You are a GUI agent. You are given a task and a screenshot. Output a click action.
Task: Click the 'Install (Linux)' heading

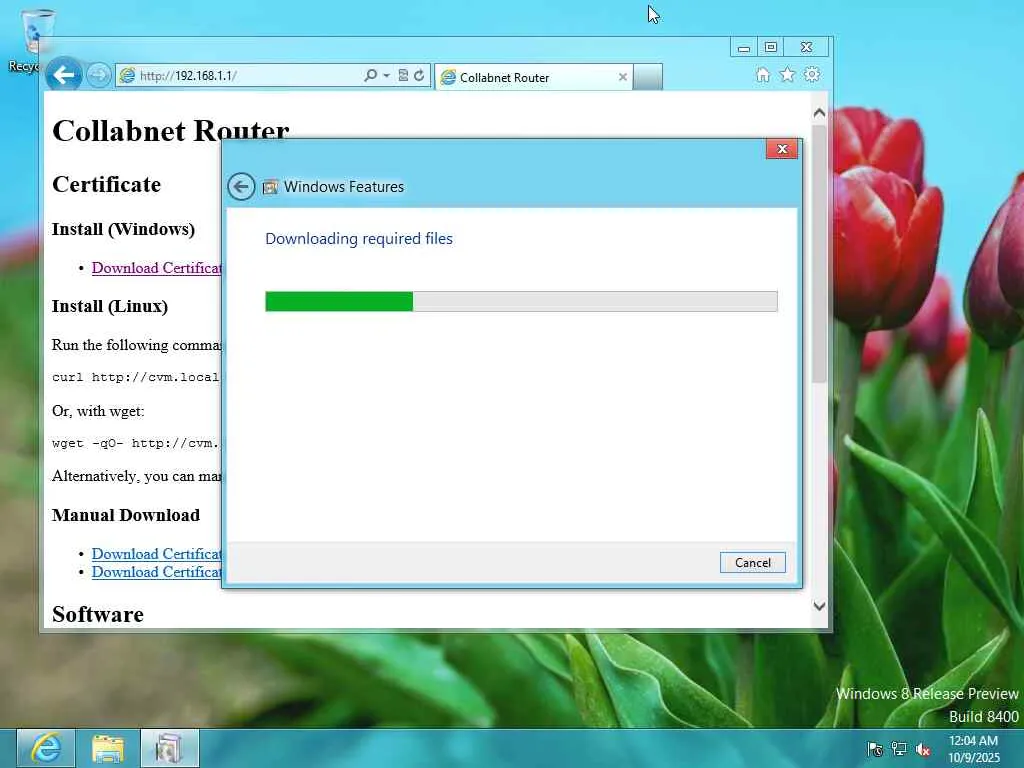[x=110, y=306]
